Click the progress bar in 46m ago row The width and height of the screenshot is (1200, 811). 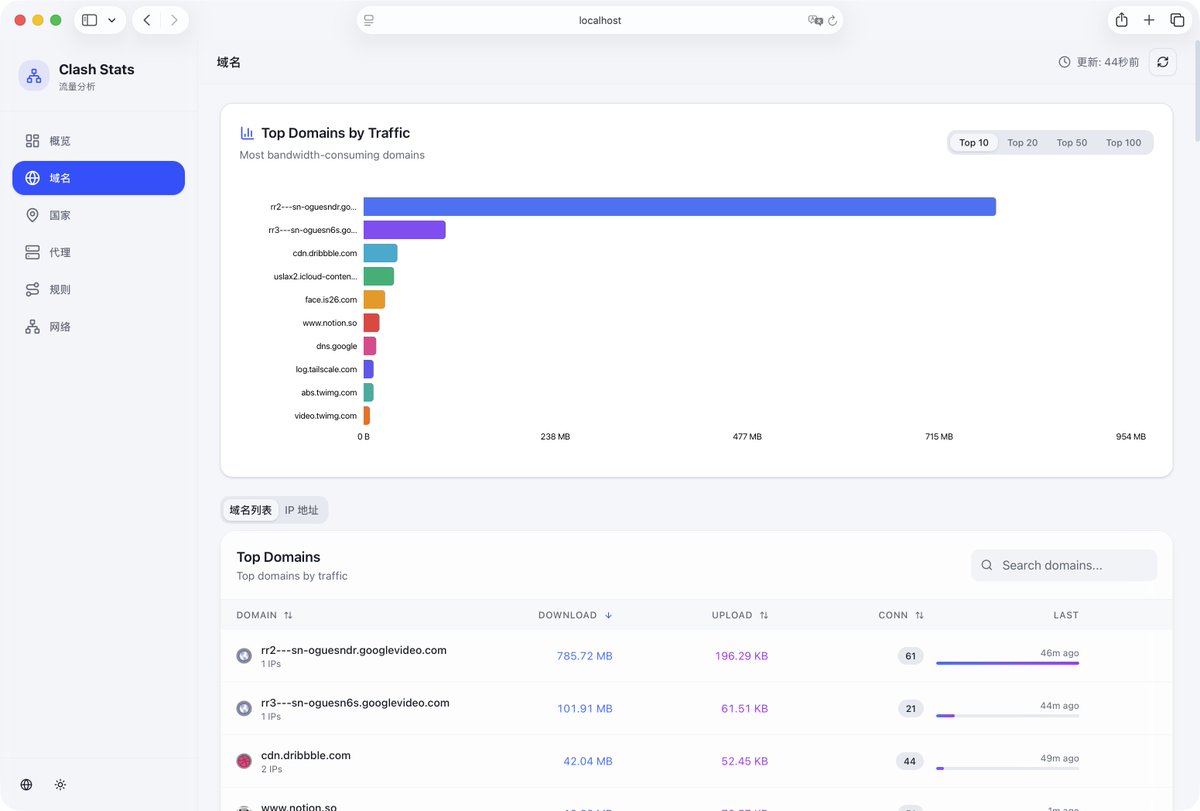point(1008,663)
